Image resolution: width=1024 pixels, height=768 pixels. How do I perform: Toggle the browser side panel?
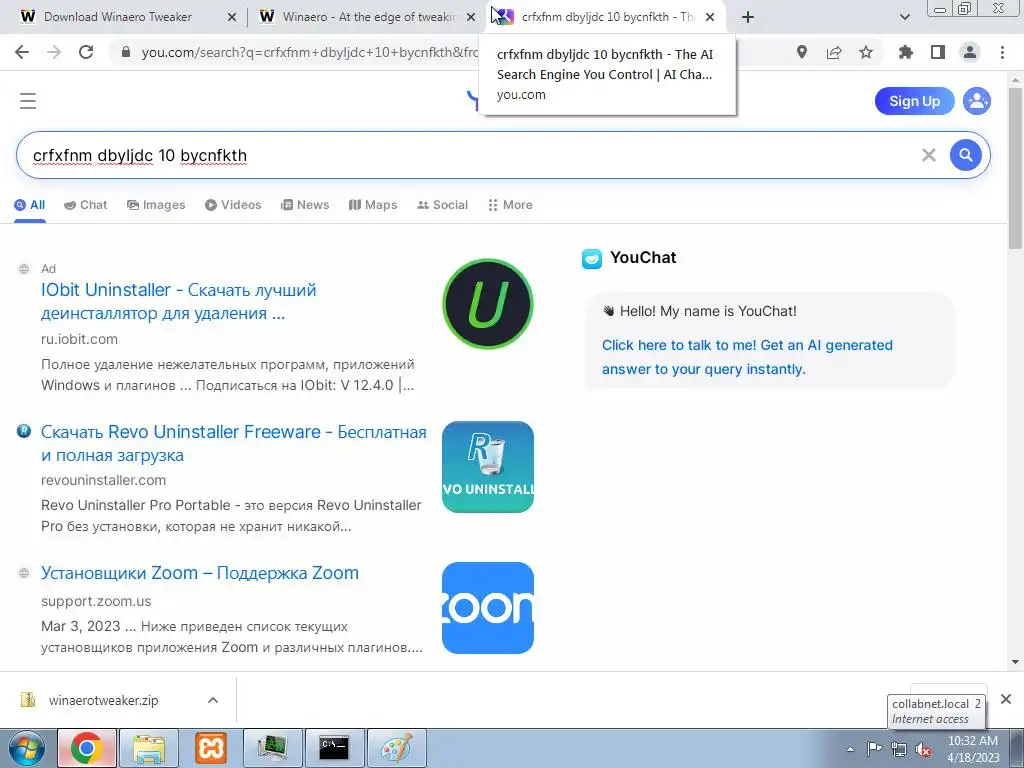coord(938,52)
